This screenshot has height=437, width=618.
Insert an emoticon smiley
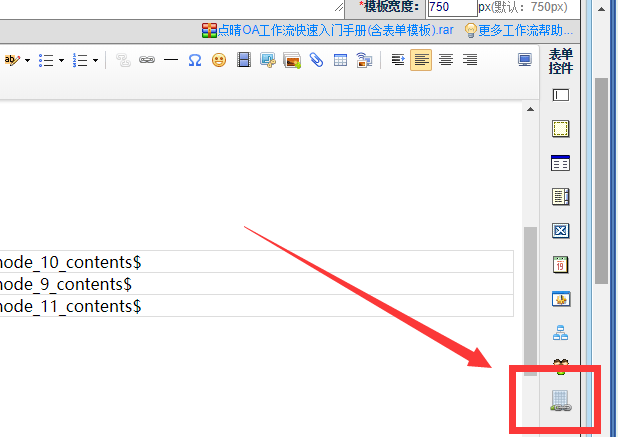pyautogui.click(x=219, y=60)
